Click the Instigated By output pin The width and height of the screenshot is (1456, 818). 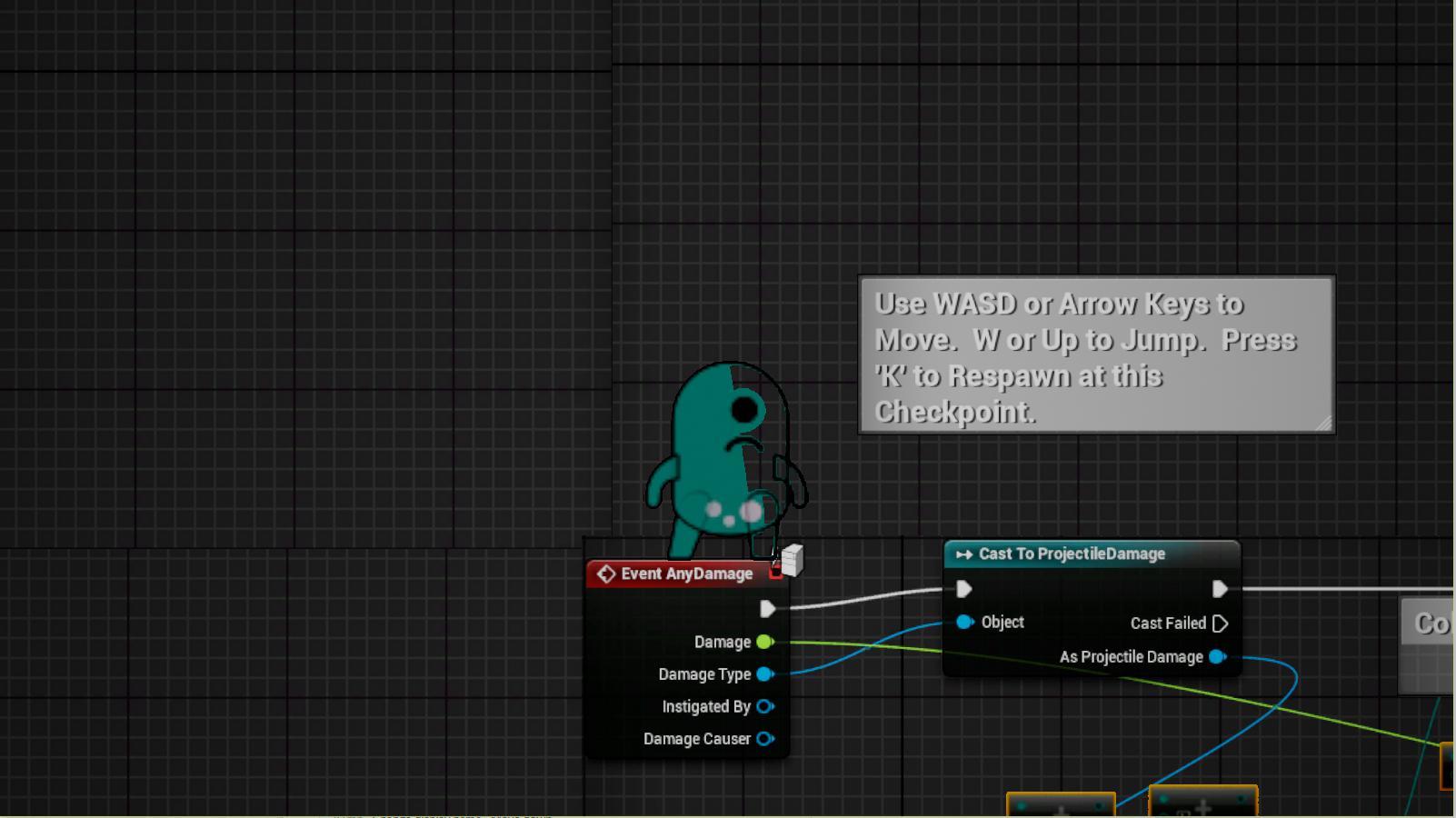765,706
